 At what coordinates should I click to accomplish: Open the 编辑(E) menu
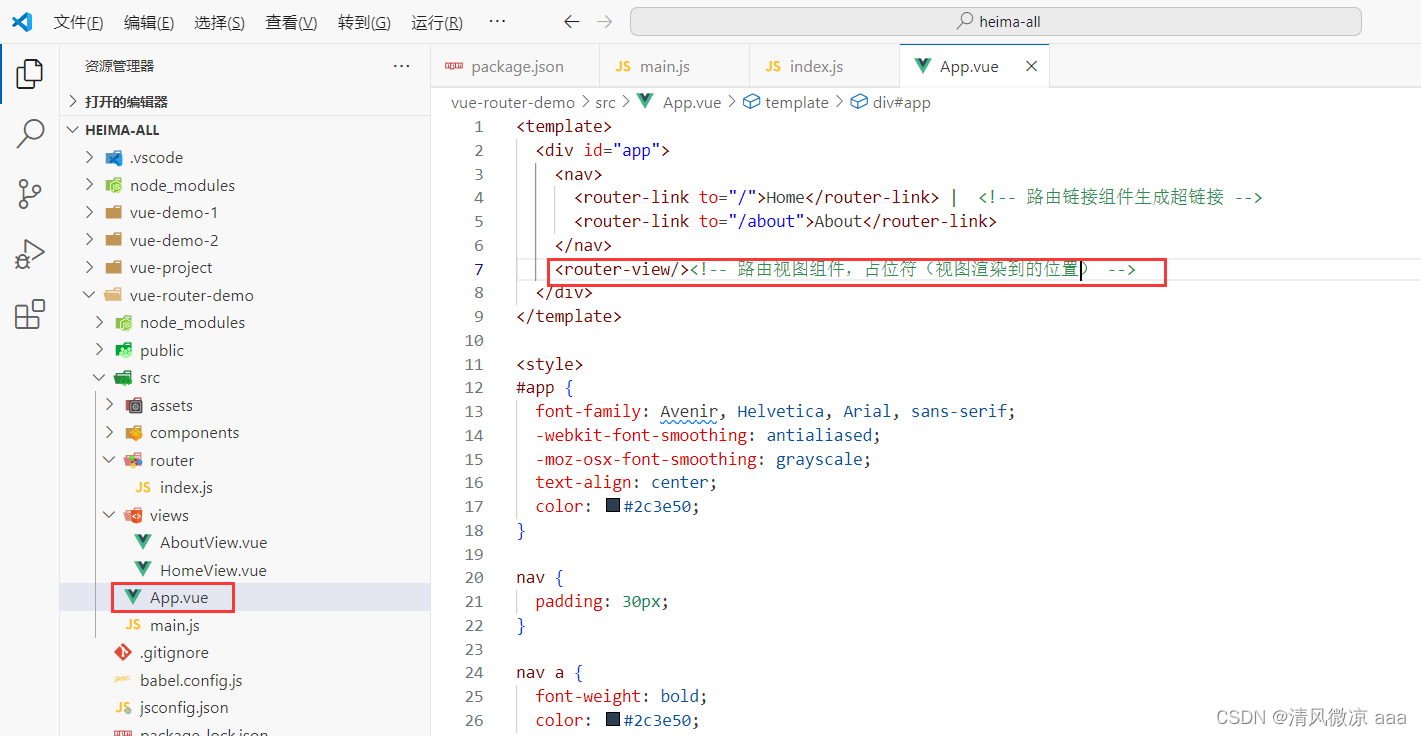(x=149, y=22)
